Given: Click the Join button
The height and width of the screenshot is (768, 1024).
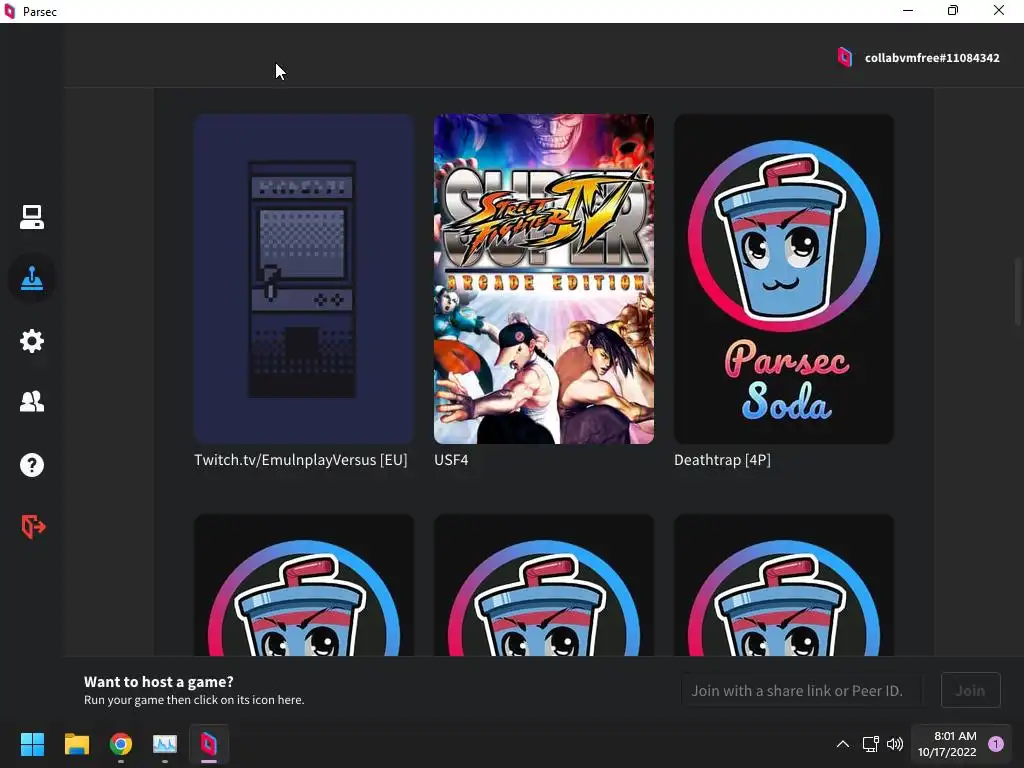Looking at the screenshot, I should [970, 690].
